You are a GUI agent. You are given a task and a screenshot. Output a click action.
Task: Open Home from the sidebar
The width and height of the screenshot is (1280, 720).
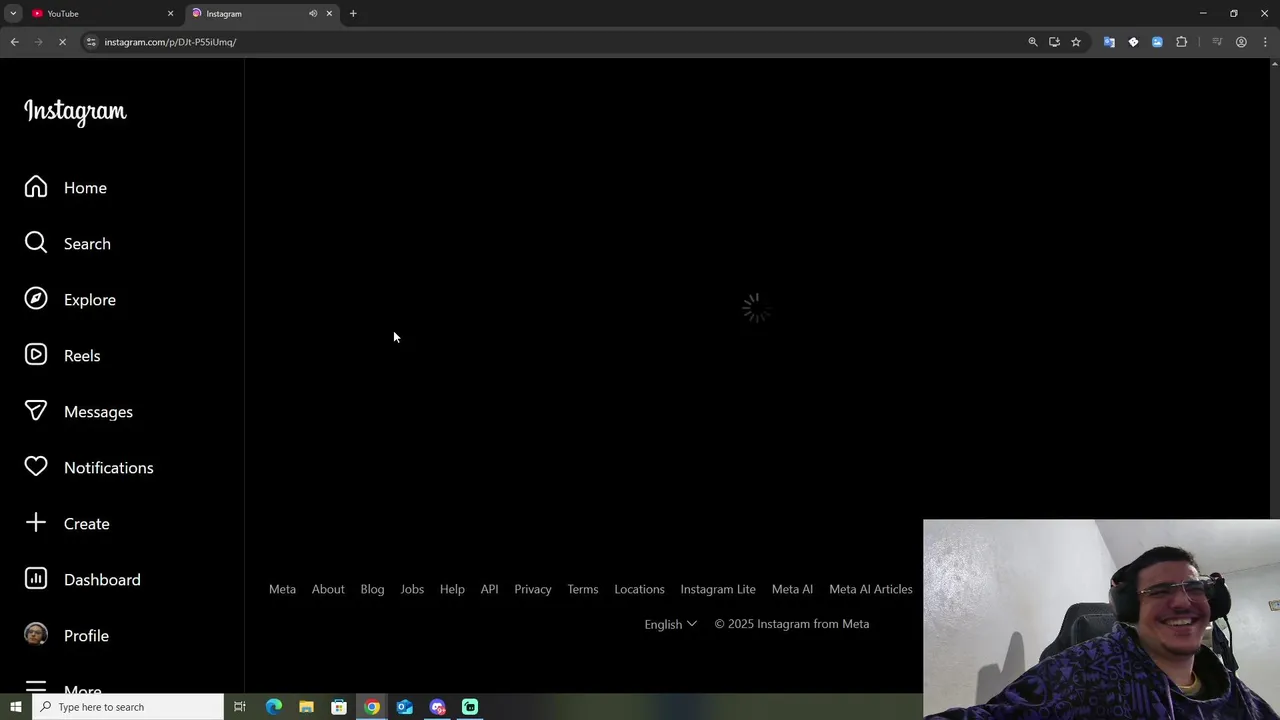click(x=66, y=188)
